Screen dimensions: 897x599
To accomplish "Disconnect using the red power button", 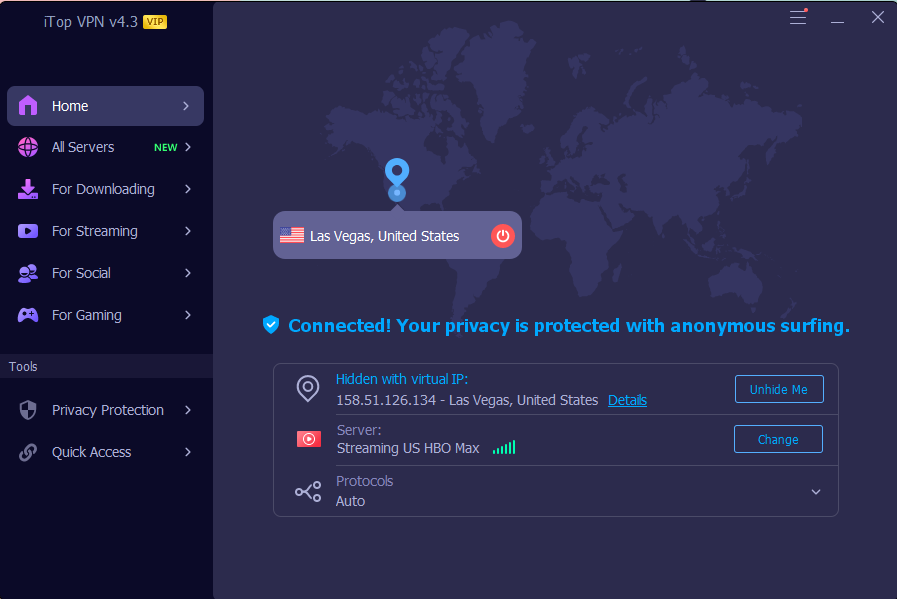I will click(x=503, y=236).
